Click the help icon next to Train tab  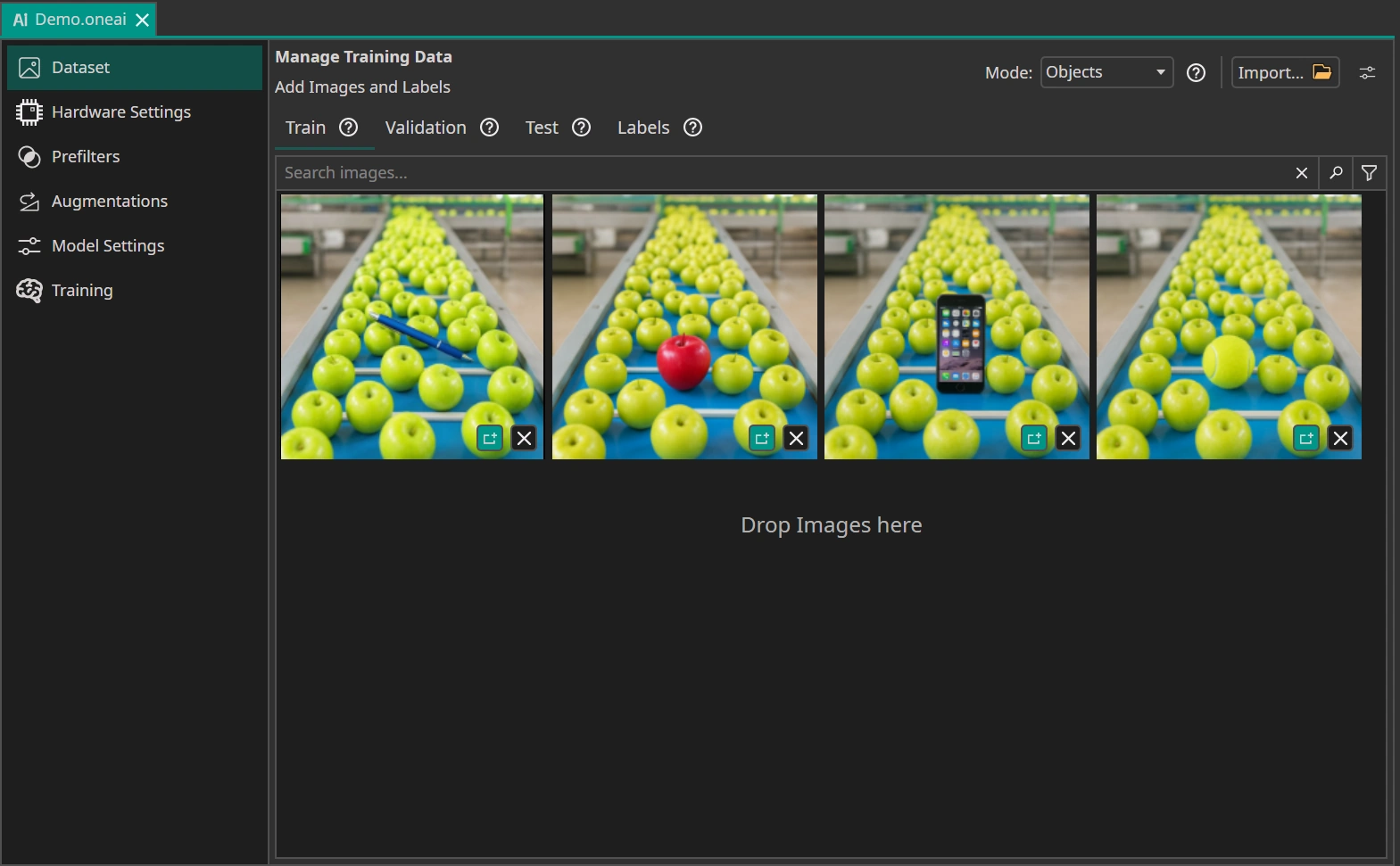(x=348, y=128)
